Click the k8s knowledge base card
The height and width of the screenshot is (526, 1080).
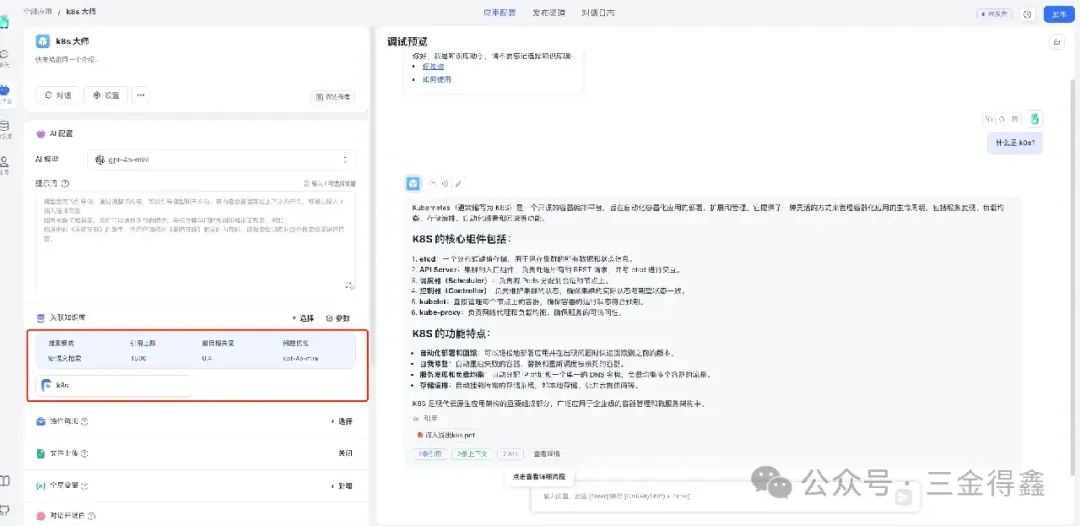113,386
